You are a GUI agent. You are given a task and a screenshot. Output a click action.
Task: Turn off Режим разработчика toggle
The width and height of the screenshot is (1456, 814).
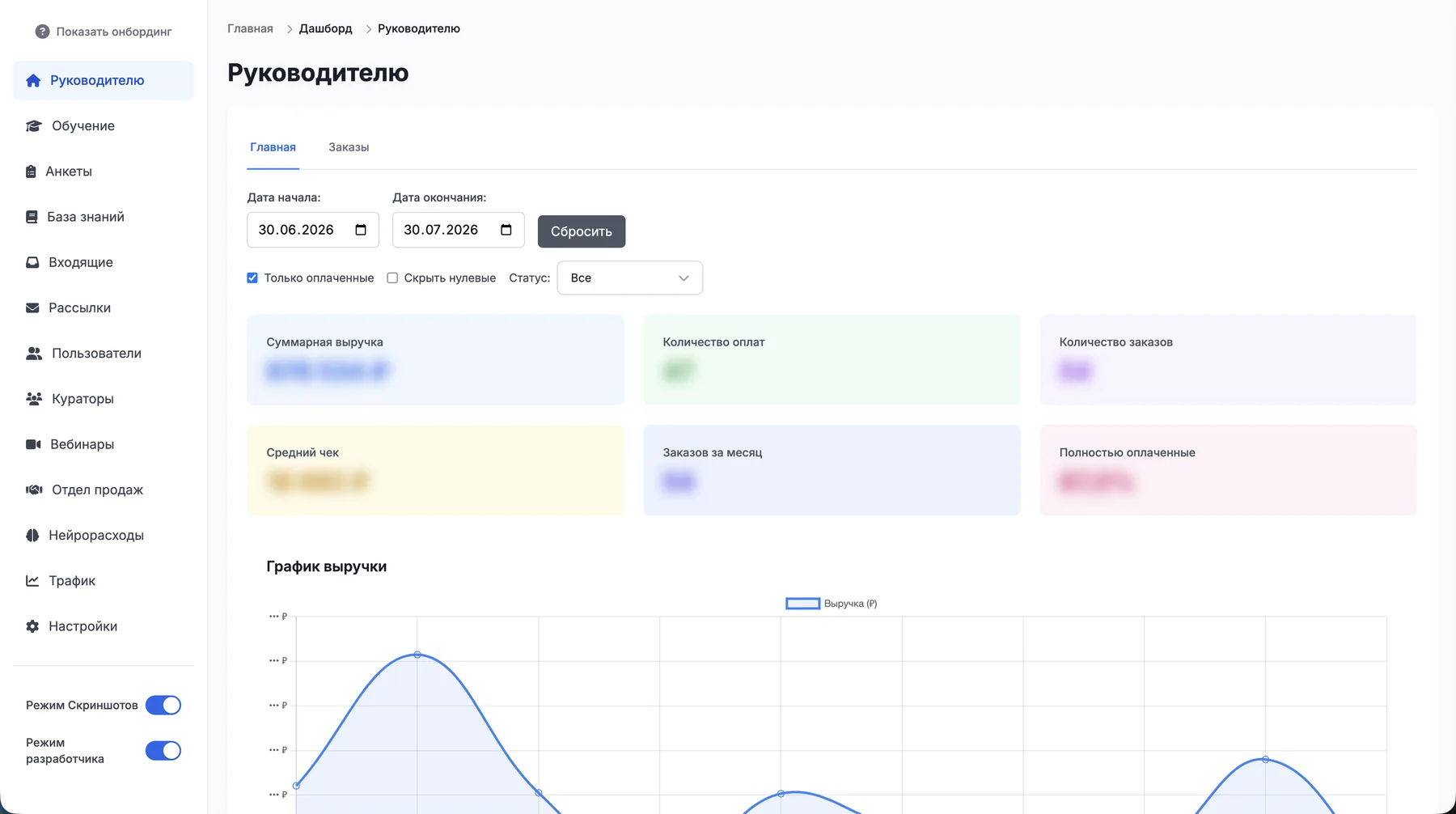[163, 751]
